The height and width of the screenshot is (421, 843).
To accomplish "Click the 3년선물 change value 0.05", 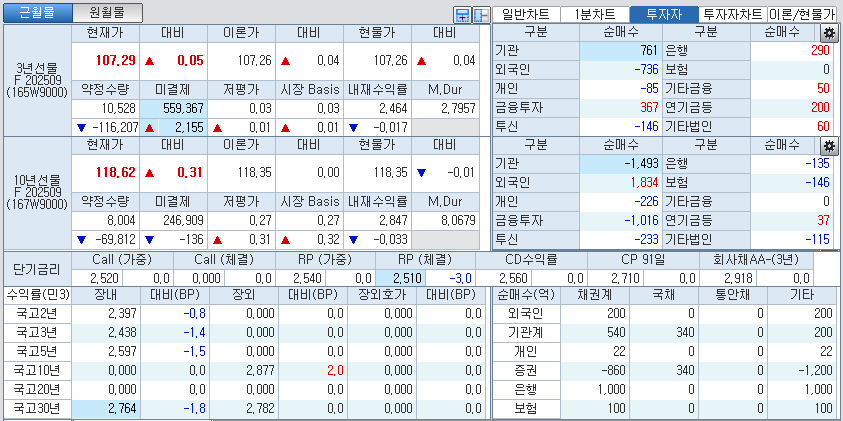I will click(190, 60).
